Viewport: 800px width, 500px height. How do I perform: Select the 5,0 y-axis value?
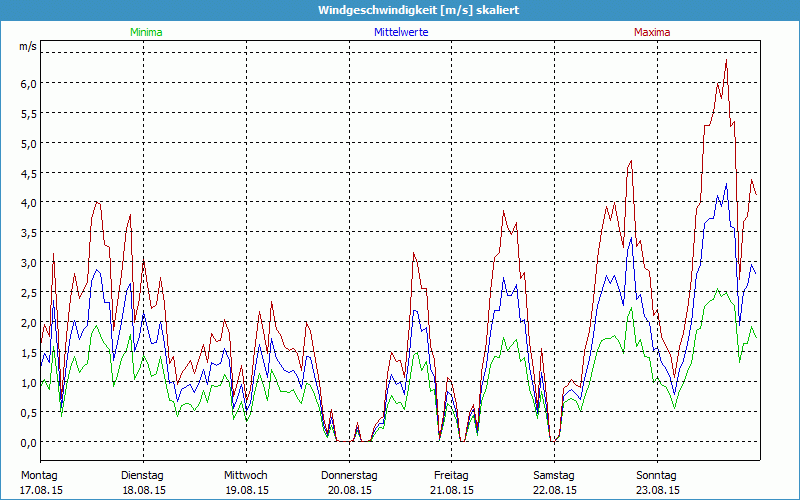[28, 144]
